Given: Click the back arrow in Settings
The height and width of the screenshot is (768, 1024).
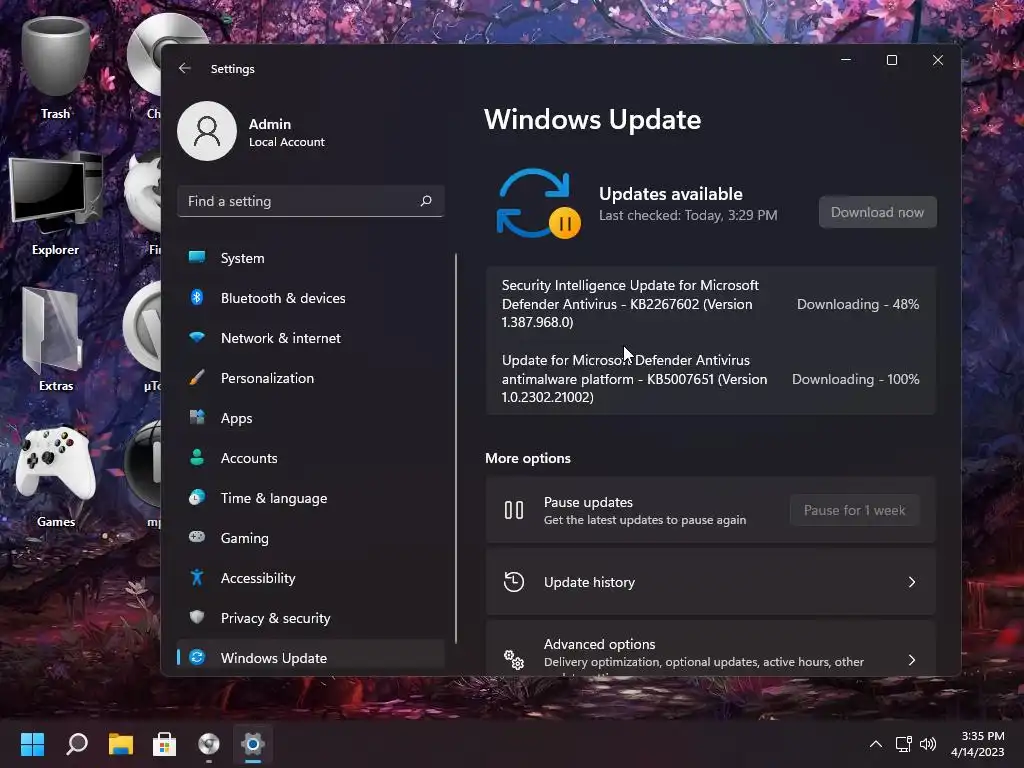Looking at the screenshot, I should (185, 68).
